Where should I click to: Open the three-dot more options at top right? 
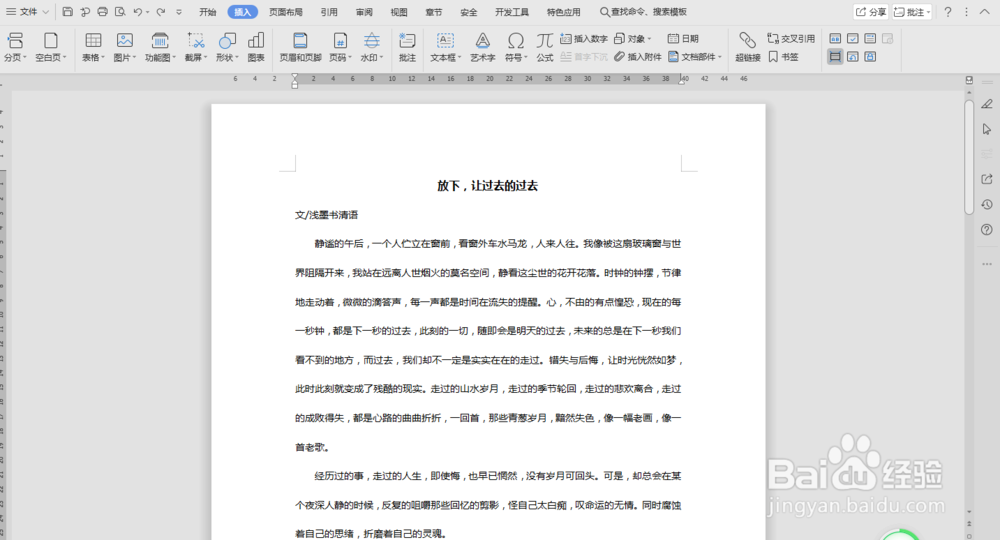pyautogui.click(x=966, y=11)
